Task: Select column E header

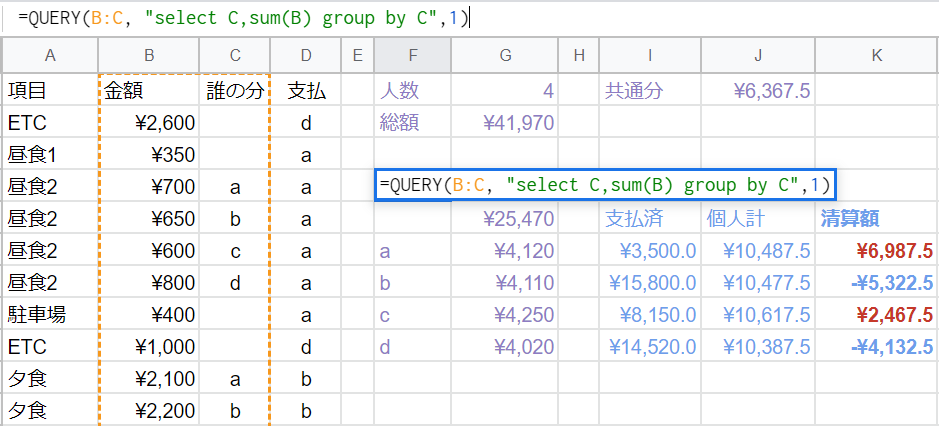Action: 358,56
